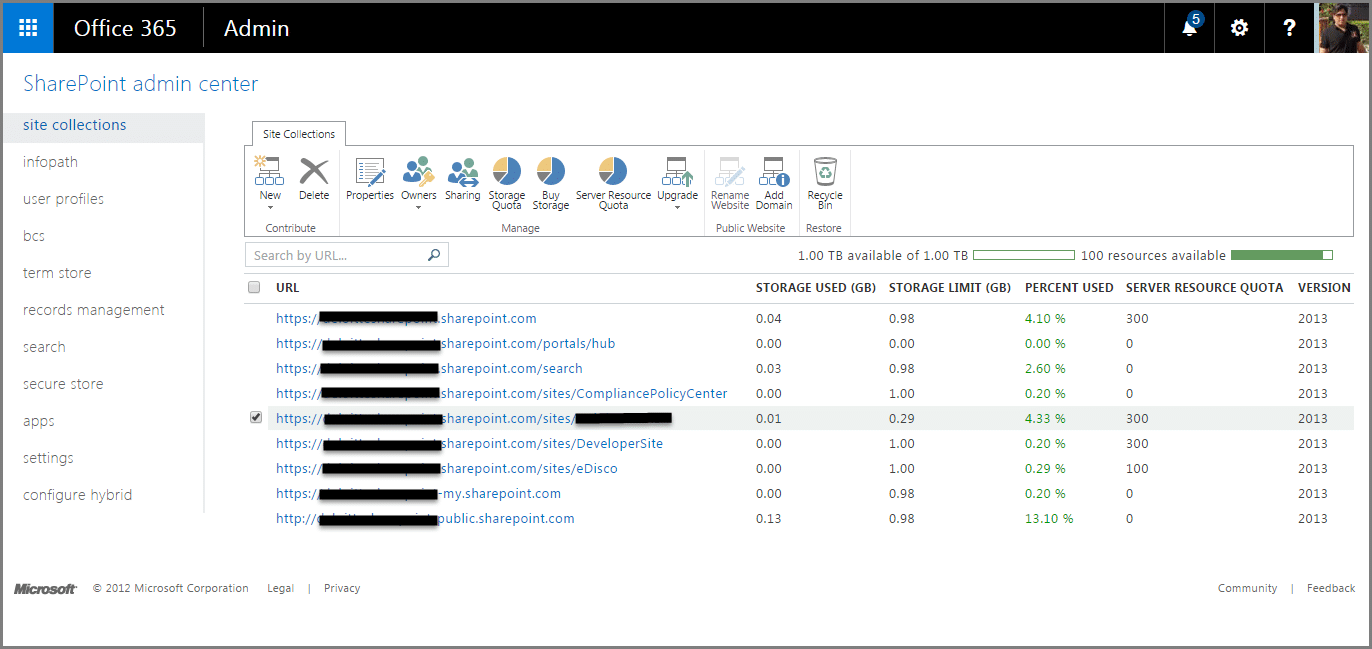Viewport: 1372px width, 649px height.
Task: Open the portals/hub site collection link
Action: [x=446, y=343]
